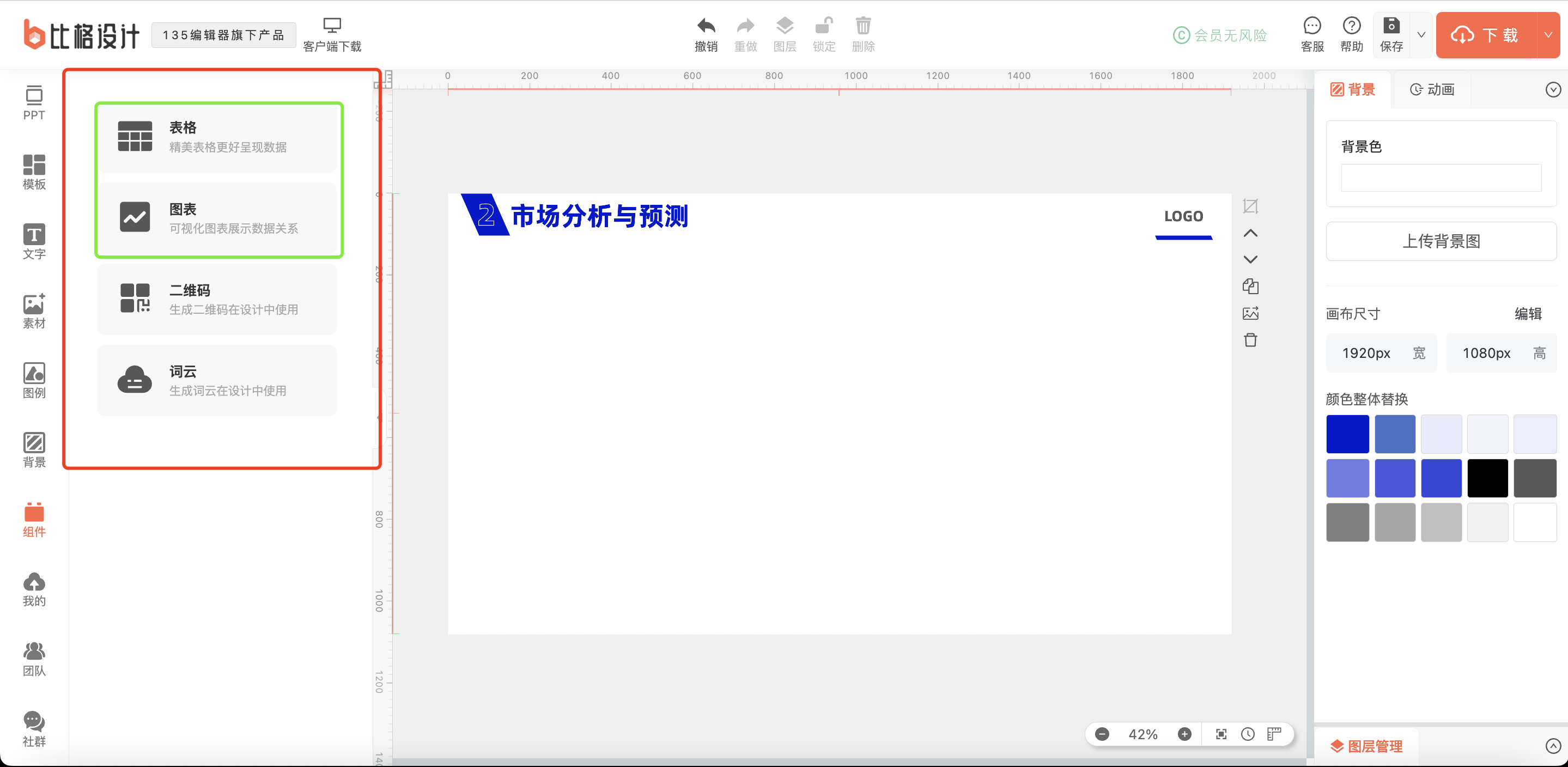
Task: Open the 我的 uploads panel
Action: coord(34,589)
